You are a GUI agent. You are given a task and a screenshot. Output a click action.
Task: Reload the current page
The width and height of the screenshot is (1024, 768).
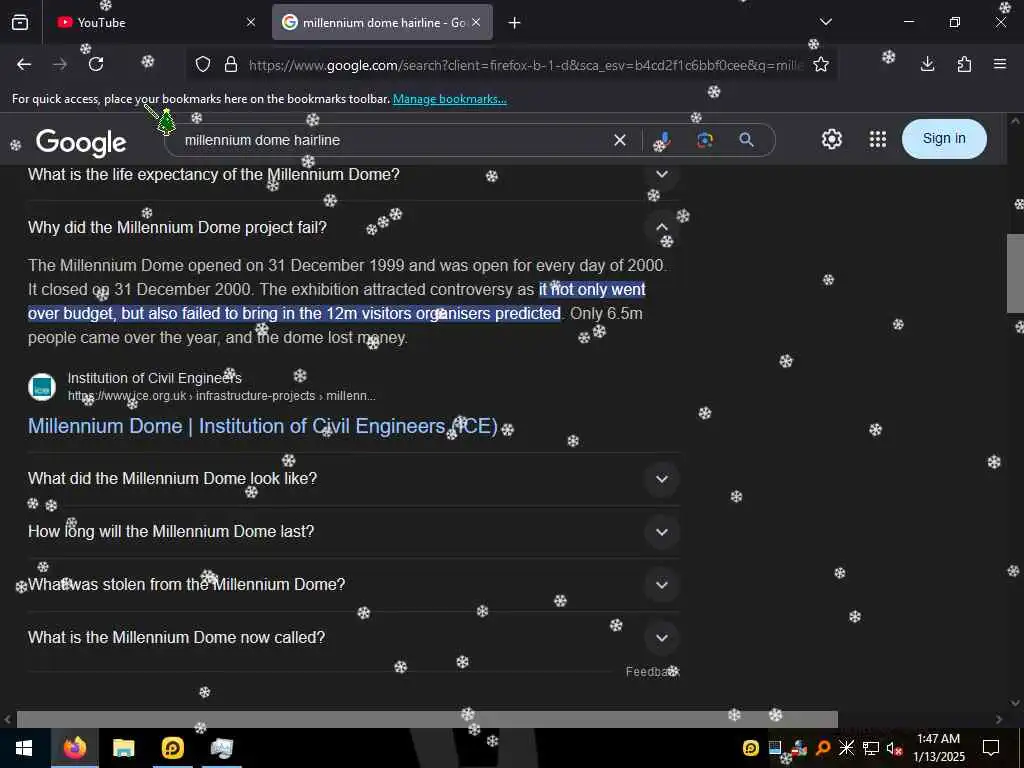point(96,64)
